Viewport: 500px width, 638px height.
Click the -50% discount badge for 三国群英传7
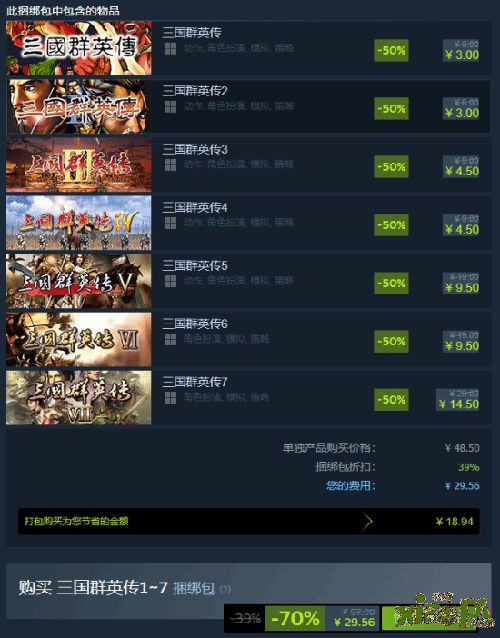pyautogui.click(x=391, y=400)
